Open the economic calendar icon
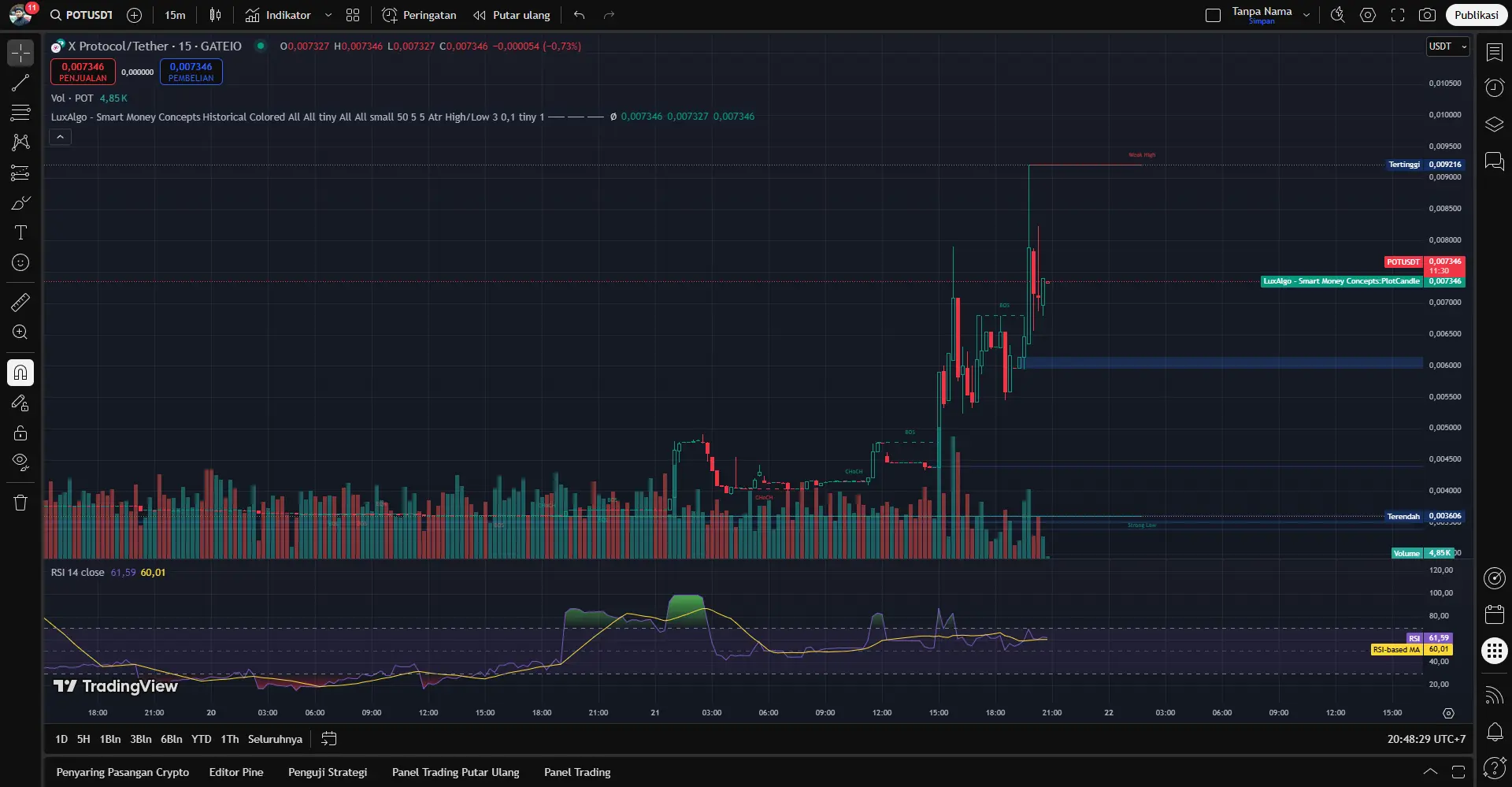1512x787 pixels. (1494, 614)
